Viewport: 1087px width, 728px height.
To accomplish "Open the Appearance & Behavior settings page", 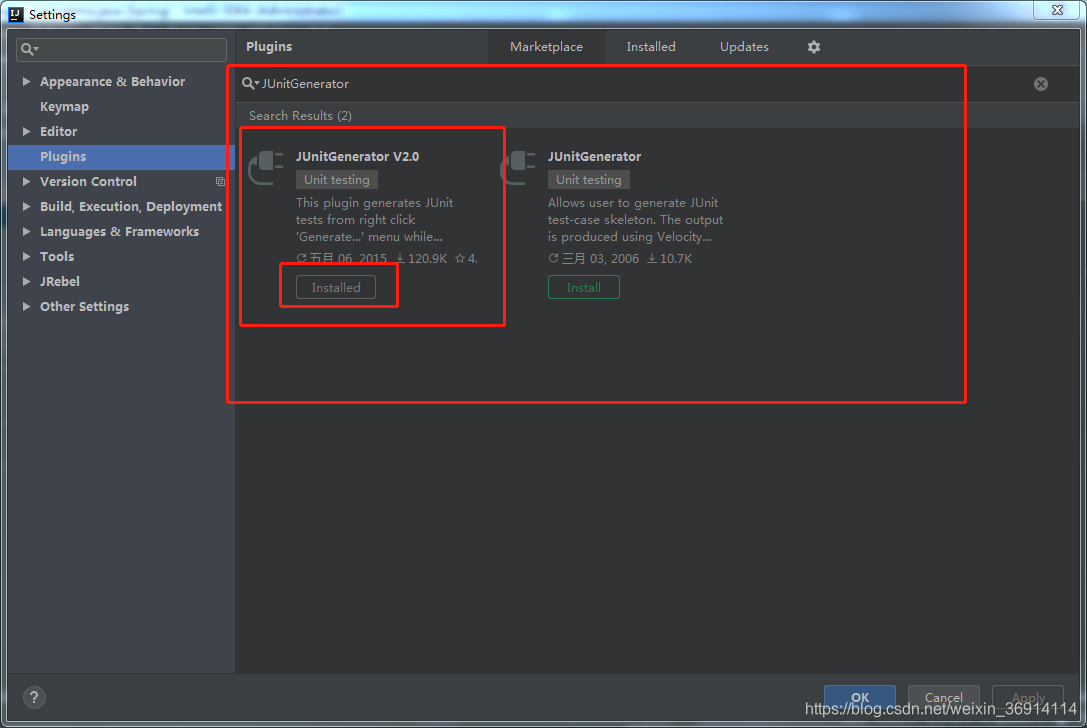I will (x=112, y=82).
